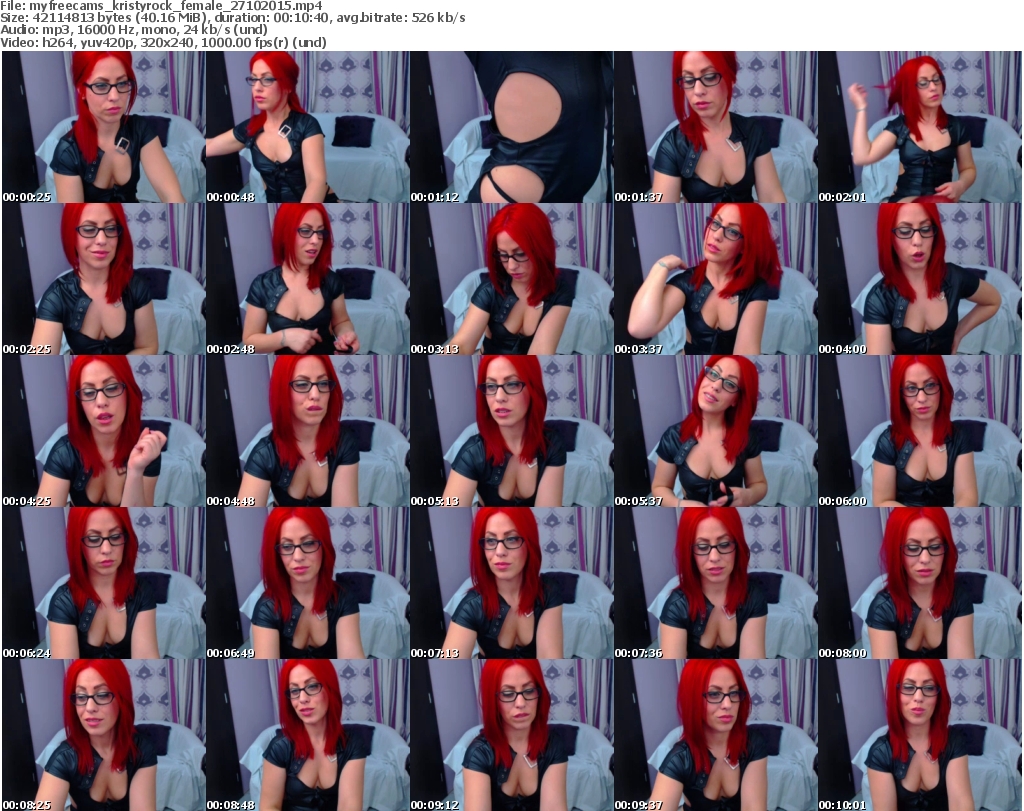Click the frame stamped 00:09:37
This screenshot has width=1024, height=811.
coord(716,735)
